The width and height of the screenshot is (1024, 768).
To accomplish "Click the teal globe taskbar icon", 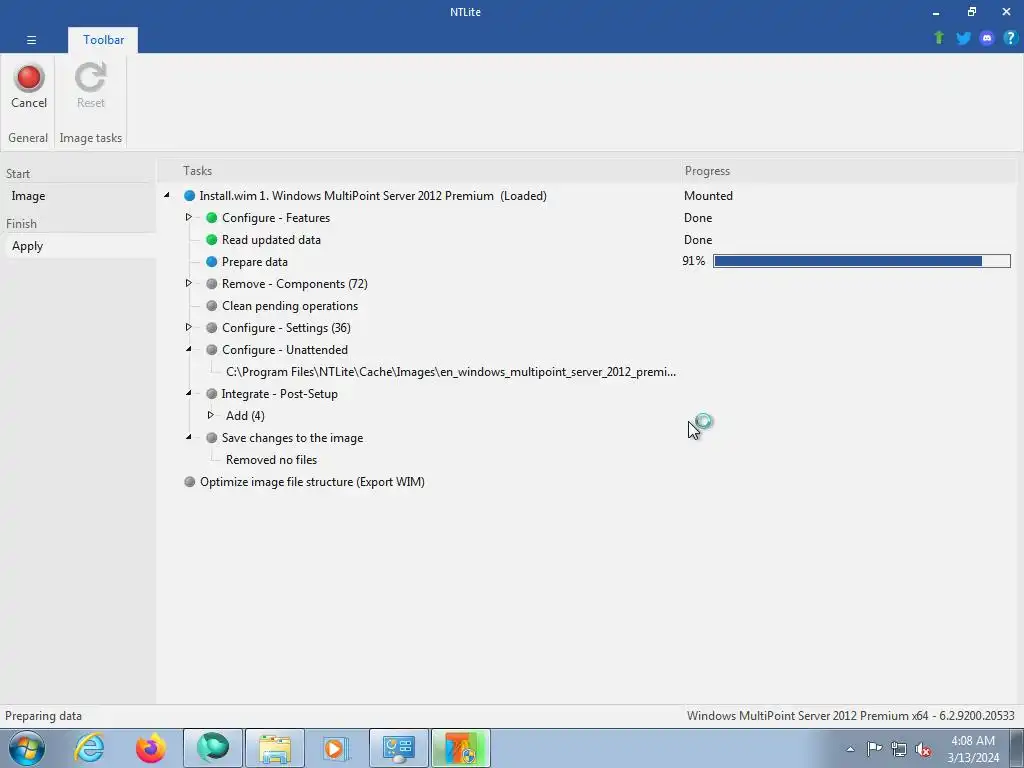I will click(x=213, y=748).
